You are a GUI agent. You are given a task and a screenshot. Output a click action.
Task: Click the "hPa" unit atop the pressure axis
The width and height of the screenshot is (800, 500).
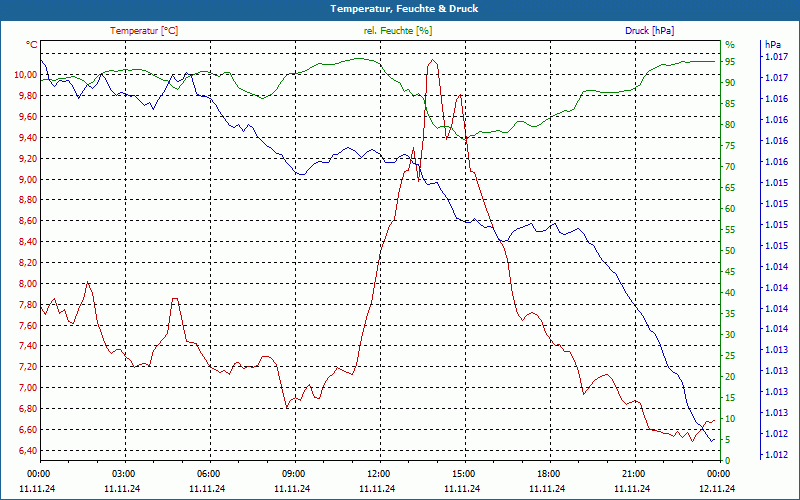point(772,44)
